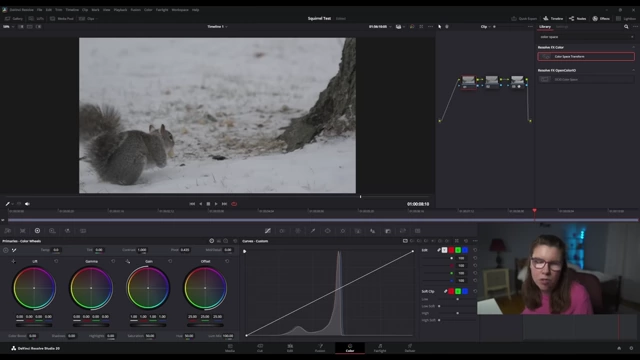The image size is (640, 360).
Task: Select the node graph pan hand tool
Action: tap(447, 27)
